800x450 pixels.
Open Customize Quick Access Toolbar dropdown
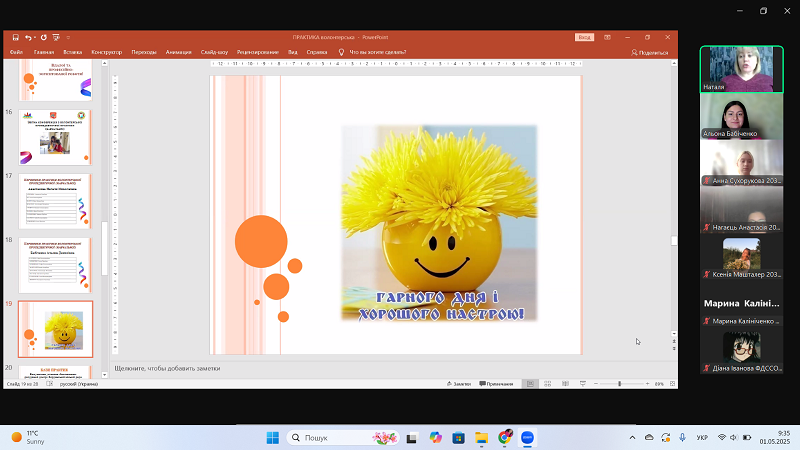pyautogui.click(x=68, y=37)
